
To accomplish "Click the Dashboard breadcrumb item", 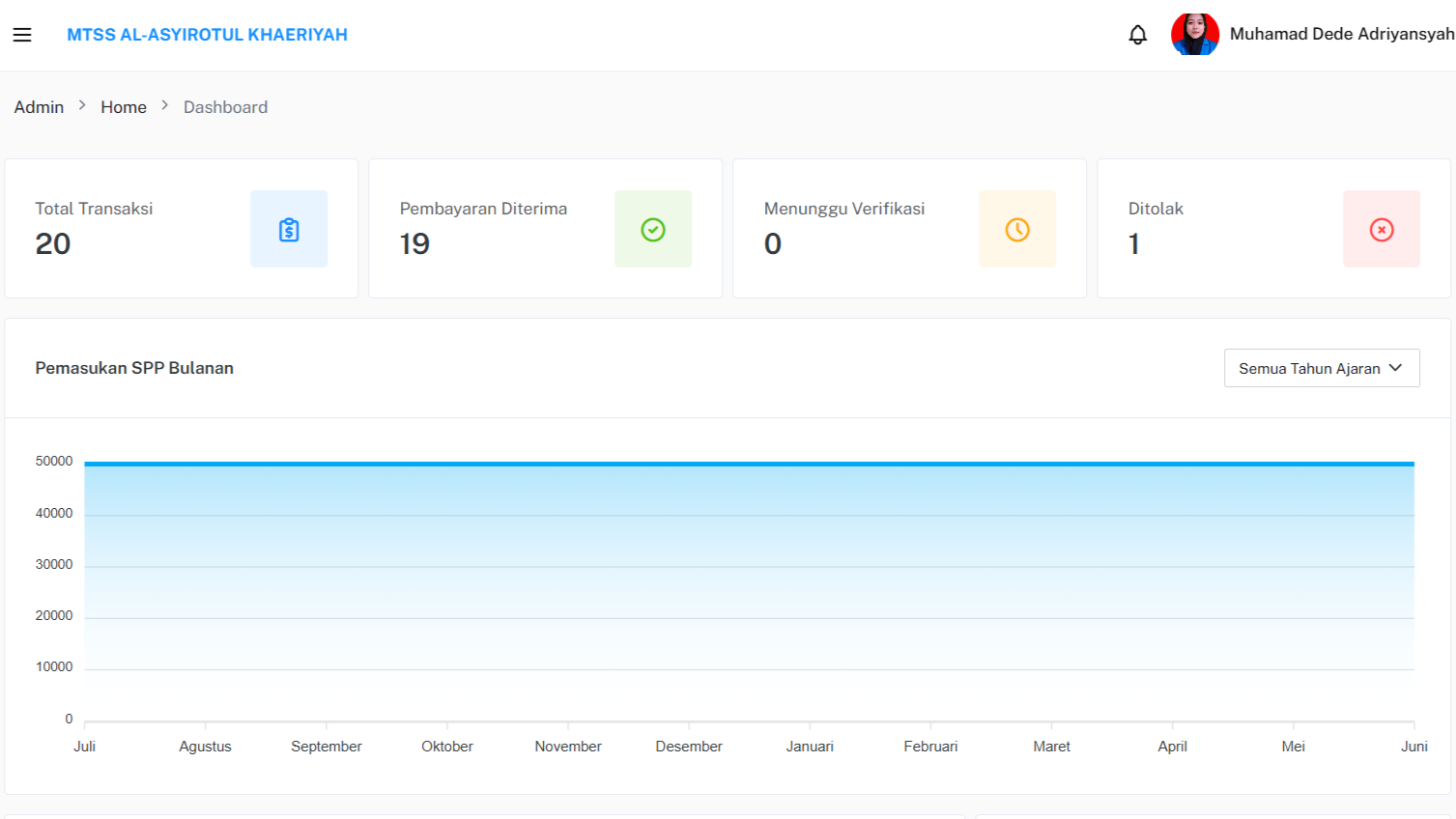I will coord(225,107).
